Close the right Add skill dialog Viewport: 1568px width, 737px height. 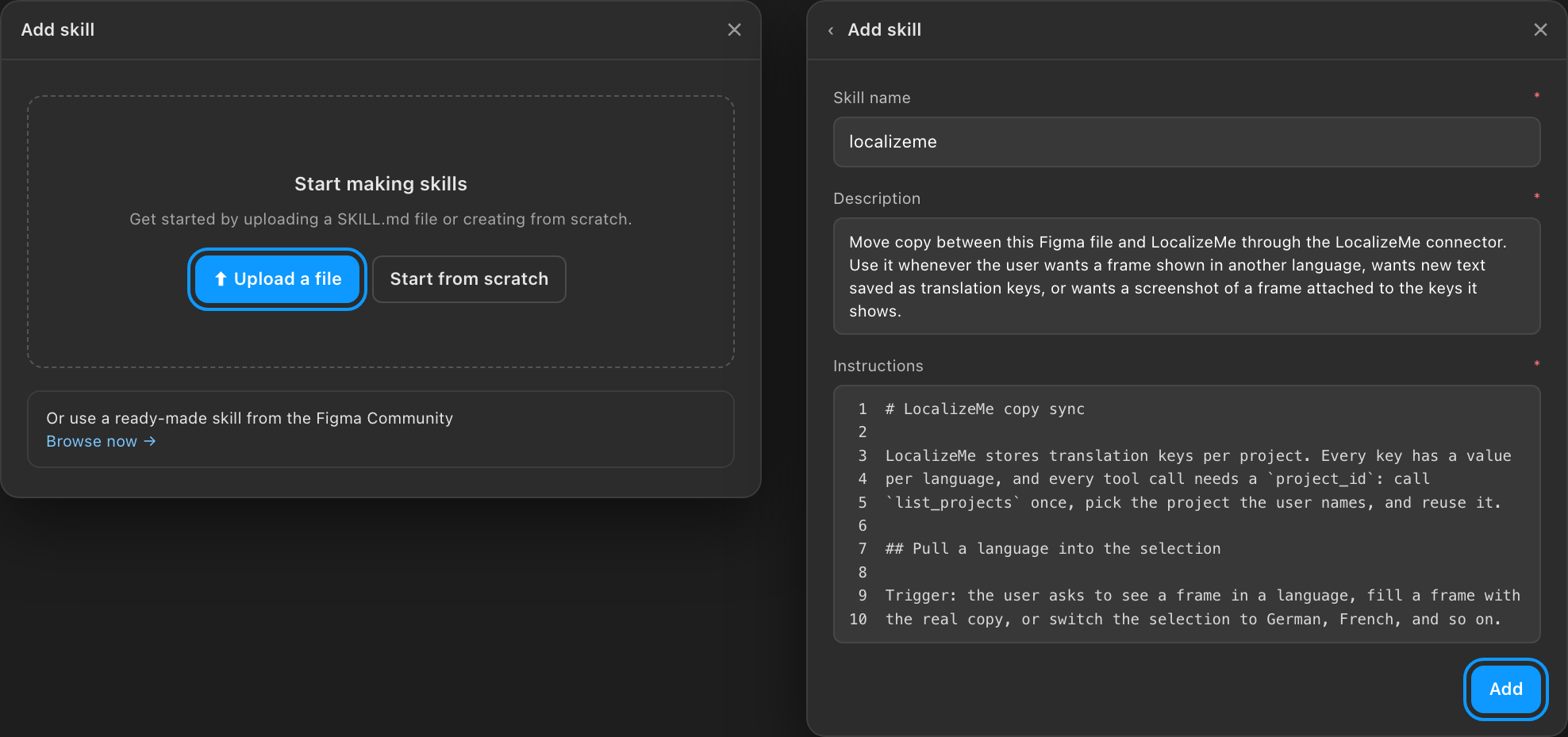(1540, 29)
